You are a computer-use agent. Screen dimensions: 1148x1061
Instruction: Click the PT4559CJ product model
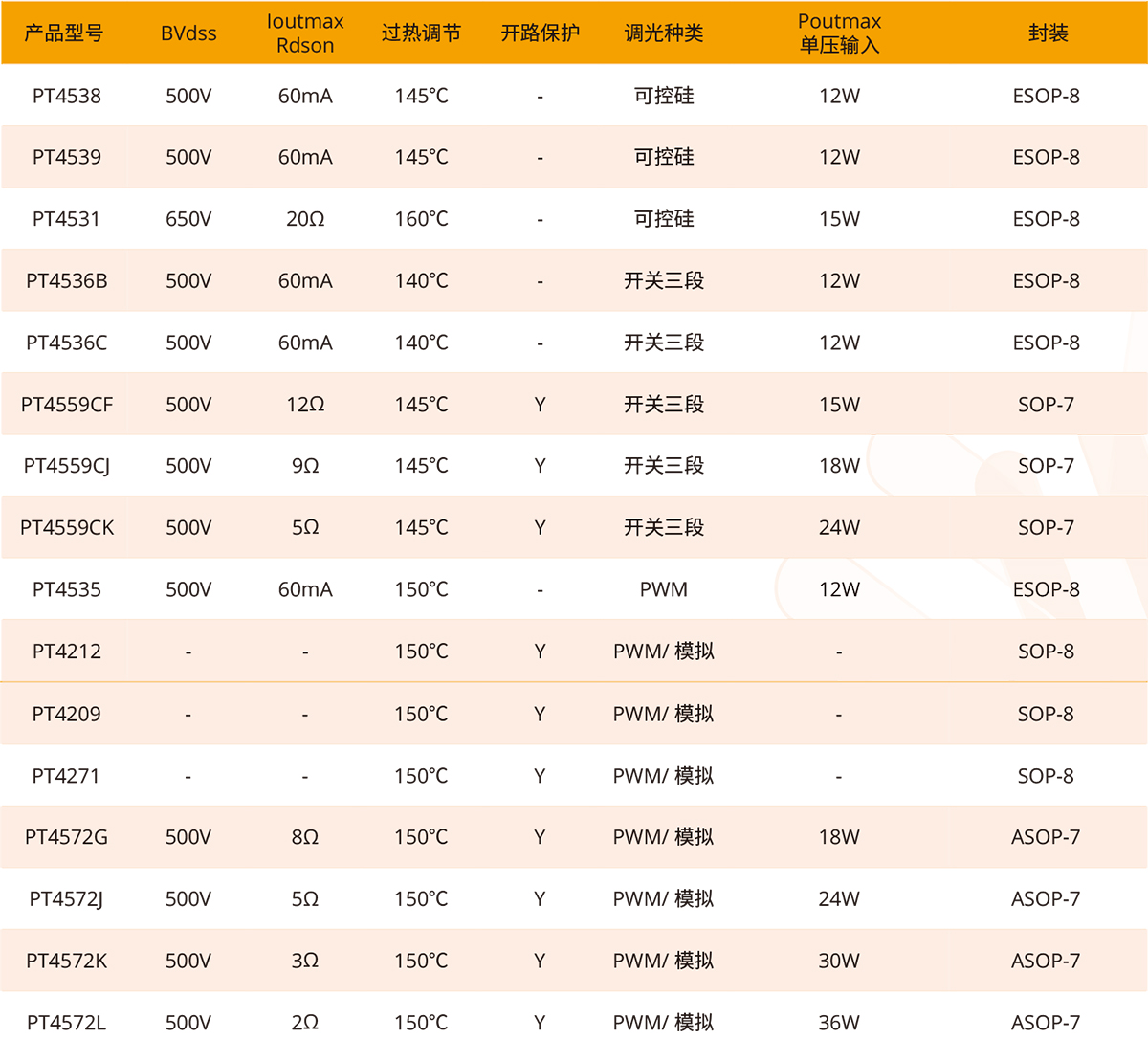click(x=66, y=466)
